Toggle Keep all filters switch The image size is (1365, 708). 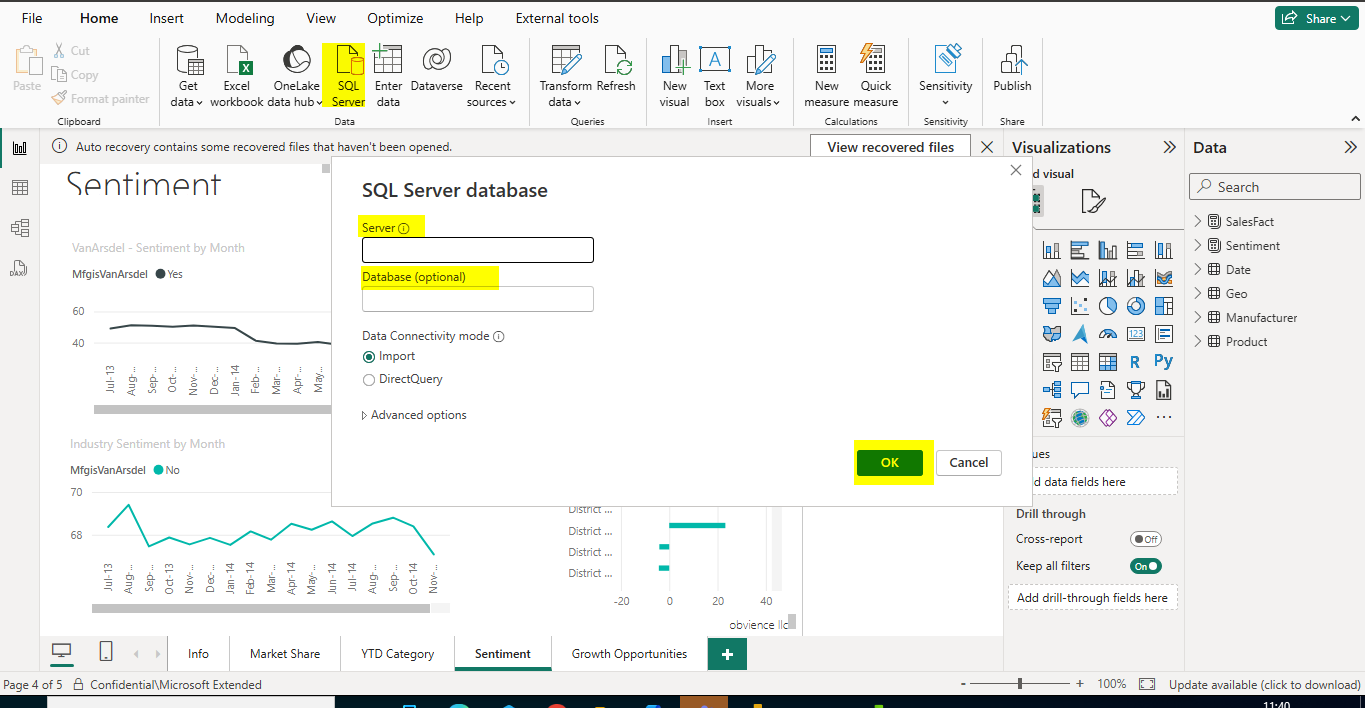pos(1146,566)
